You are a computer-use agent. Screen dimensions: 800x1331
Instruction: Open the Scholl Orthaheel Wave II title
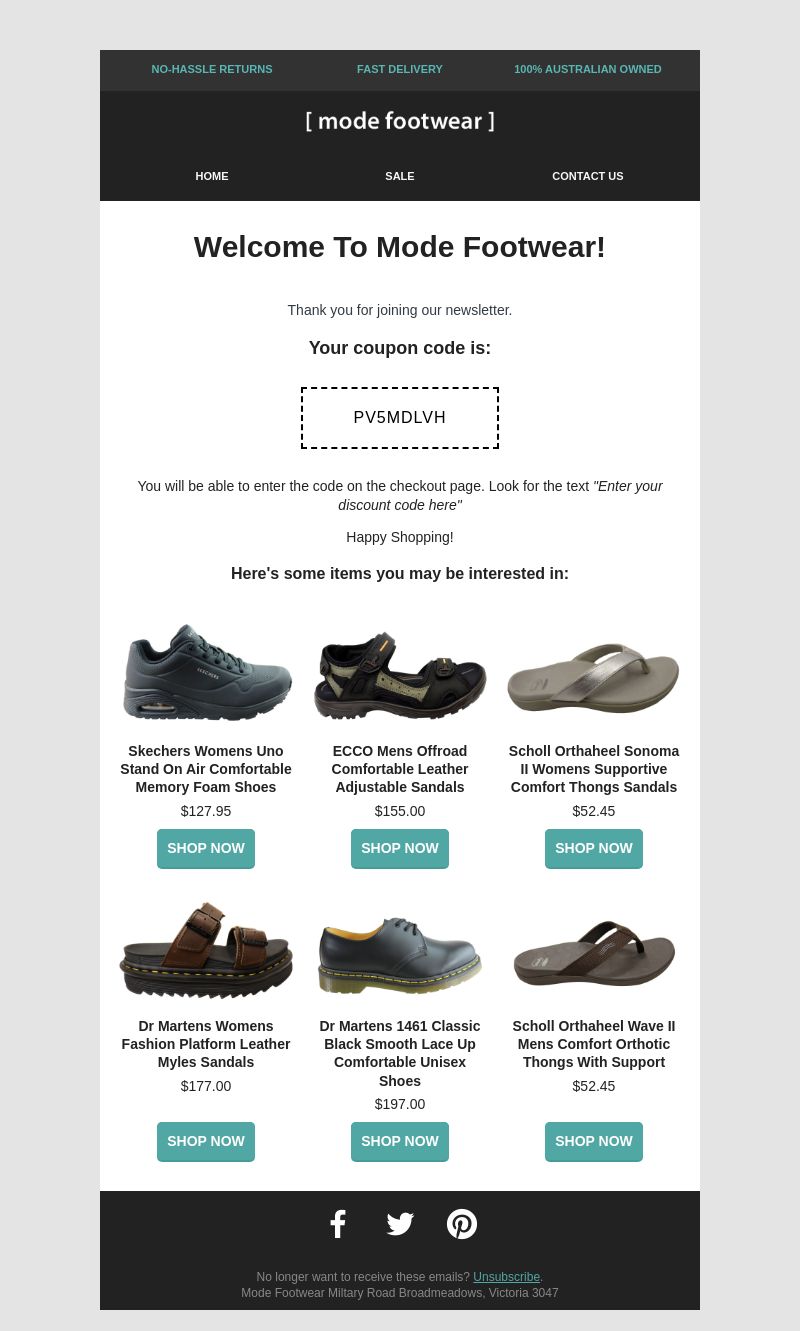click(594, 1044)
